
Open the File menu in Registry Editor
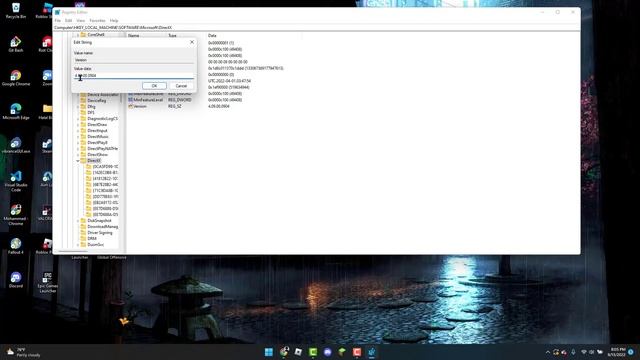point(58,20)
